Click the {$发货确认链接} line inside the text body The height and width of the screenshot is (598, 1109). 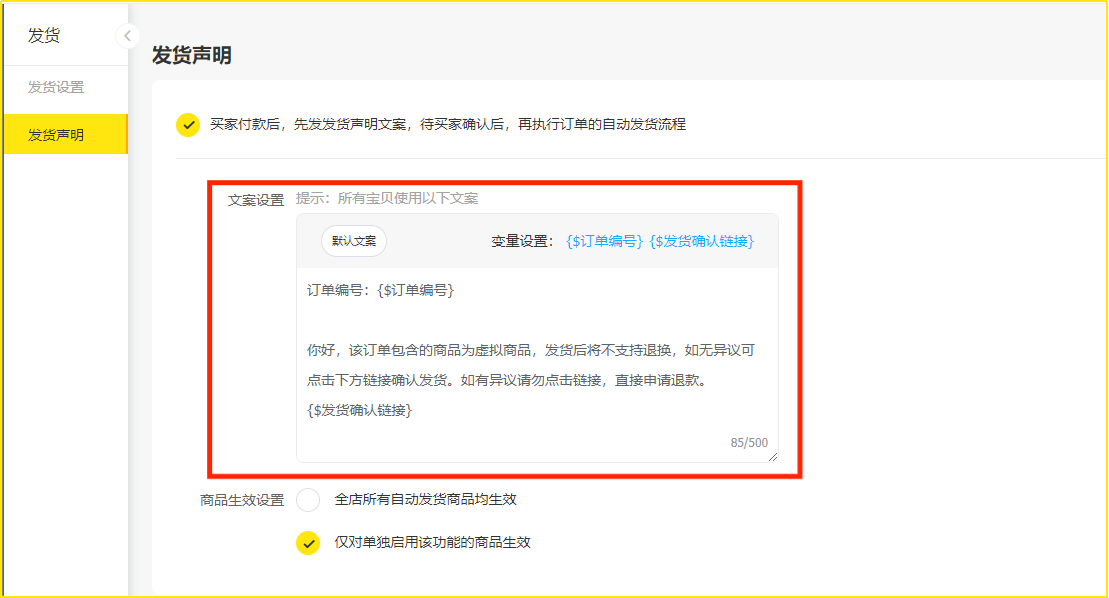(360, 410)
